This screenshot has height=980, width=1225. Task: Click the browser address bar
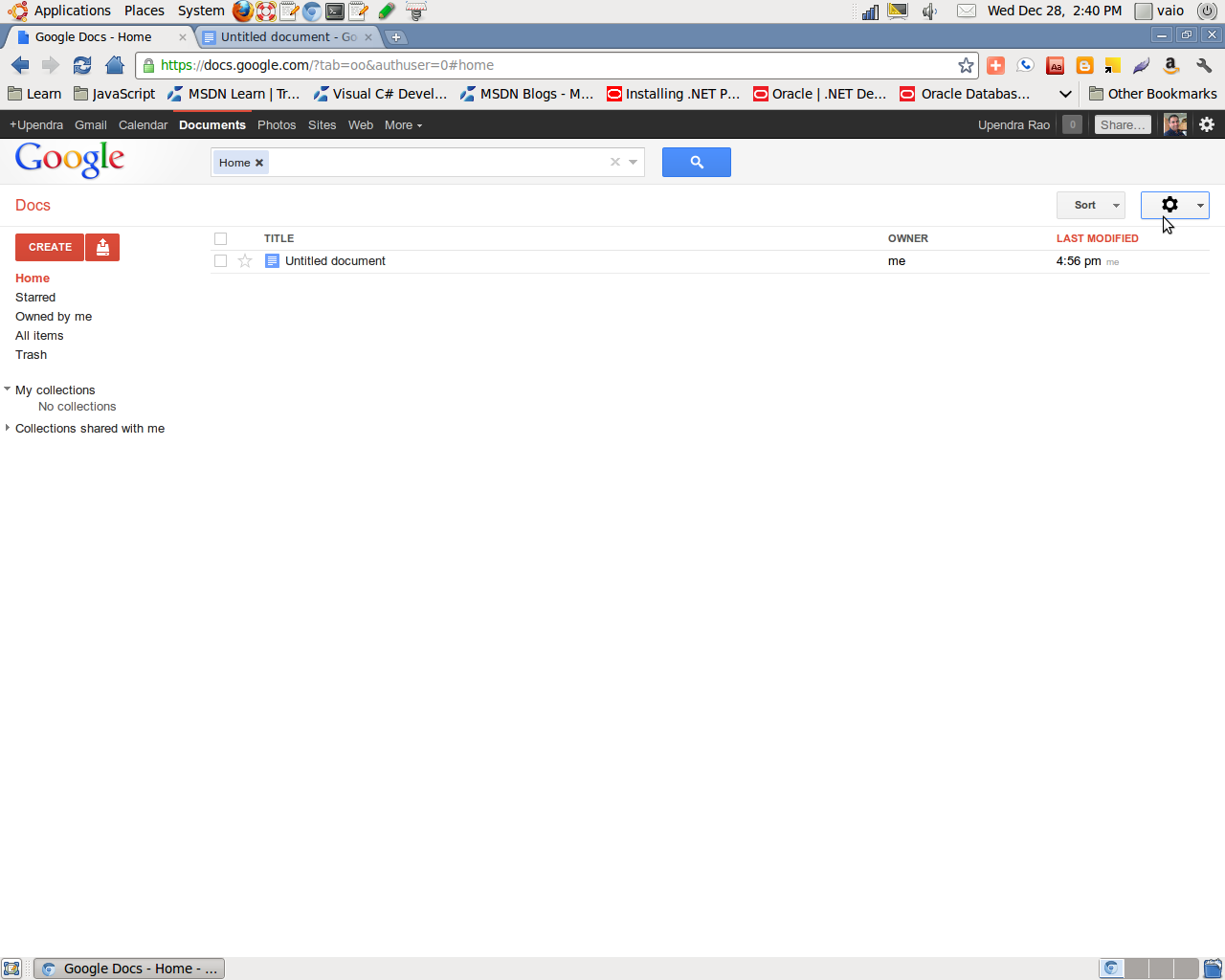pos(555,65)
